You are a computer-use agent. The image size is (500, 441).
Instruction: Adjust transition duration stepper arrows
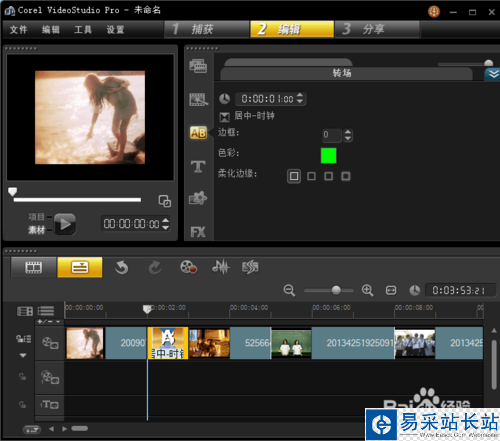[300, 98]
